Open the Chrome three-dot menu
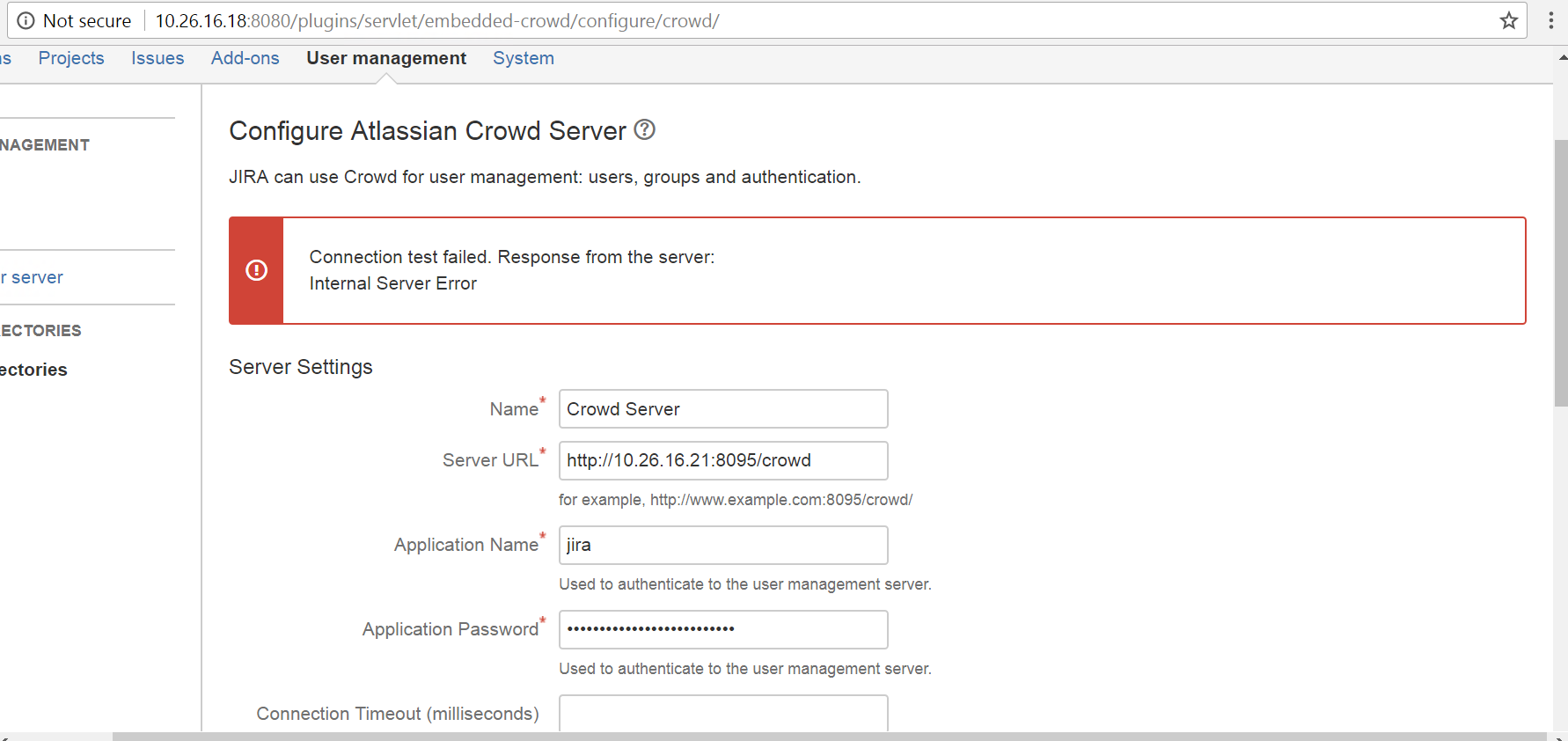 (x=1550, y=20)
